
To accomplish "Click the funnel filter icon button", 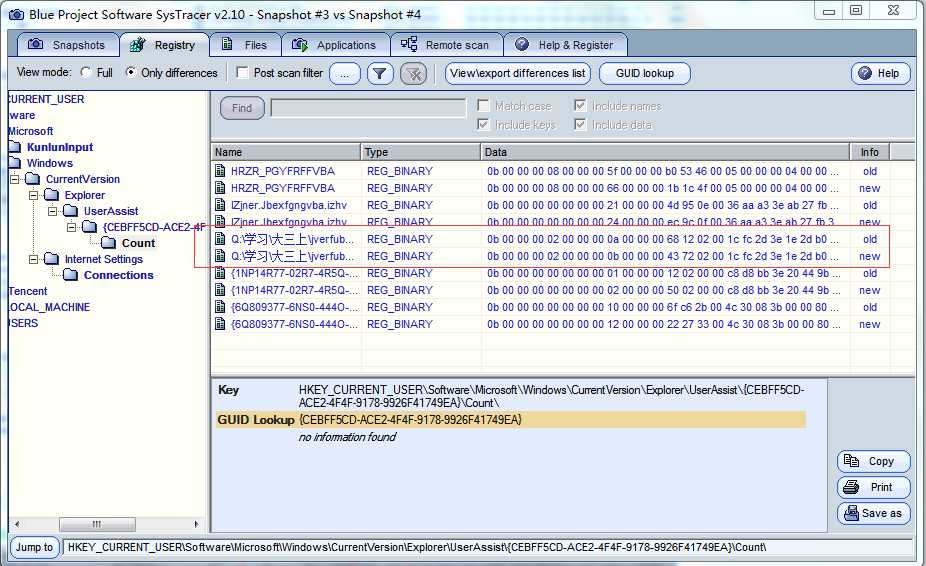I will (380, 73).
